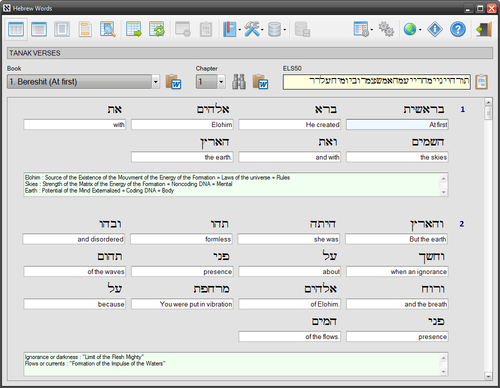The height and width of the screenshot is (388, 500).
Task: Open the hammer and wrench tools dropdown
Action: (254, 30)
